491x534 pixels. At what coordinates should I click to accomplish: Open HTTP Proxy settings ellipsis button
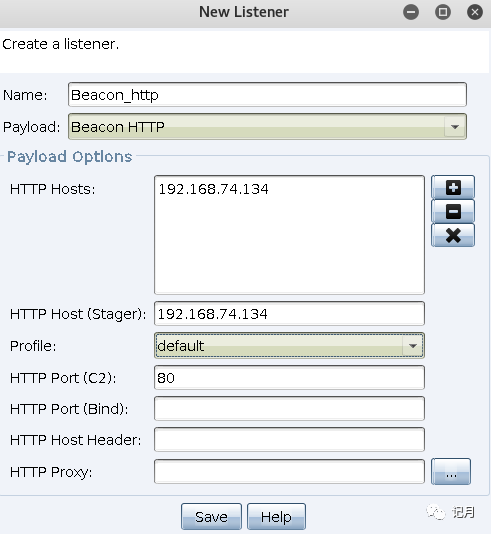451,472
